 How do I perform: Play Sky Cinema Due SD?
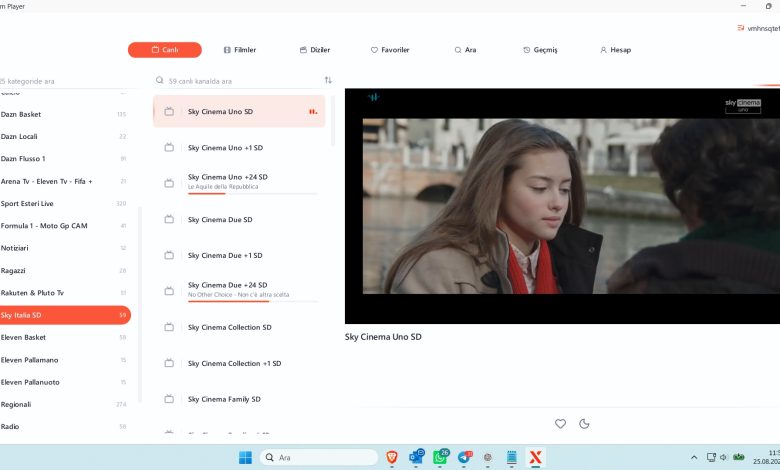[x=239, y=219]
